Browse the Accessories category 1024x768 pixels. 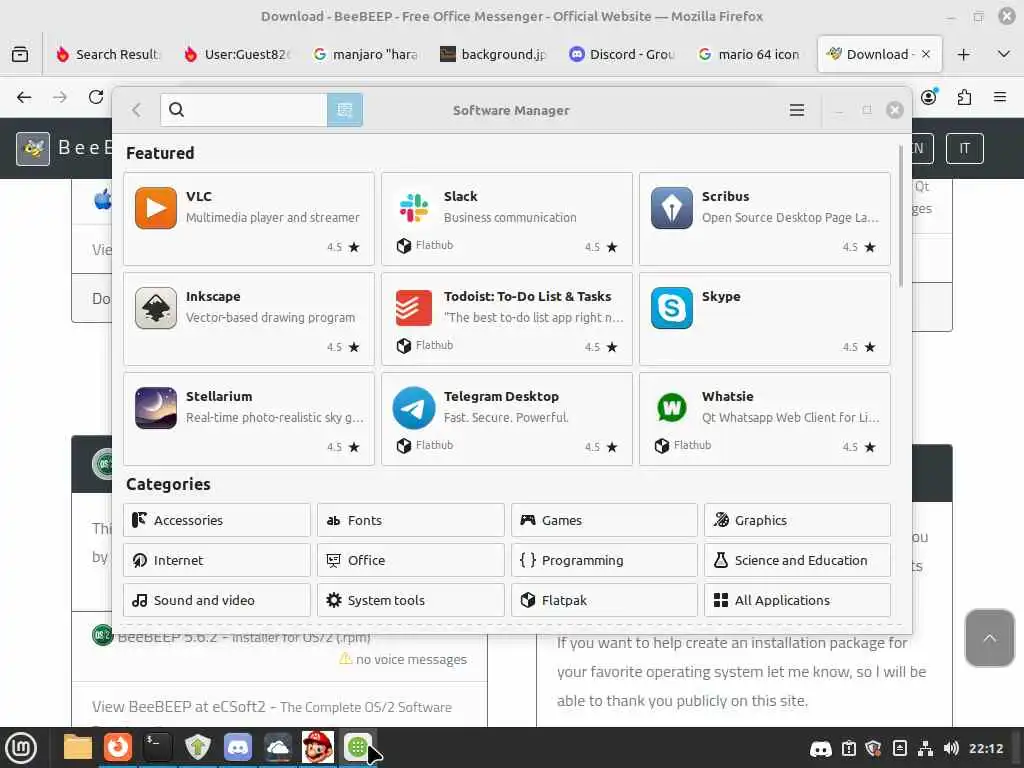click(x=217, y=520)
